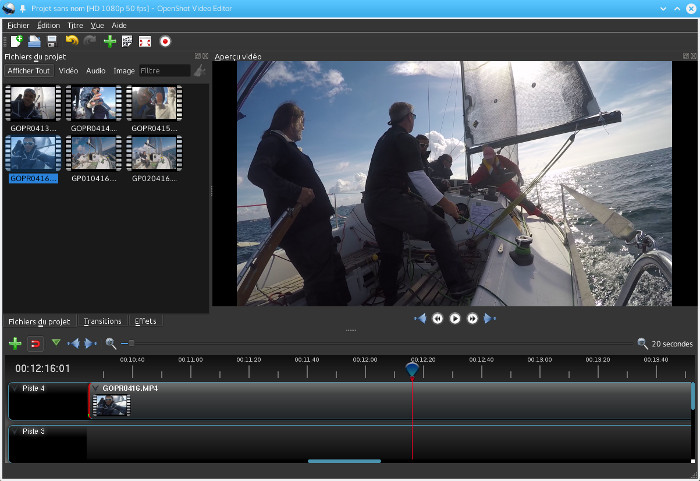This screenshot has width=700, height=481.
Task: Create a new project from the toolbar
Action: click(x=15, y=41)
